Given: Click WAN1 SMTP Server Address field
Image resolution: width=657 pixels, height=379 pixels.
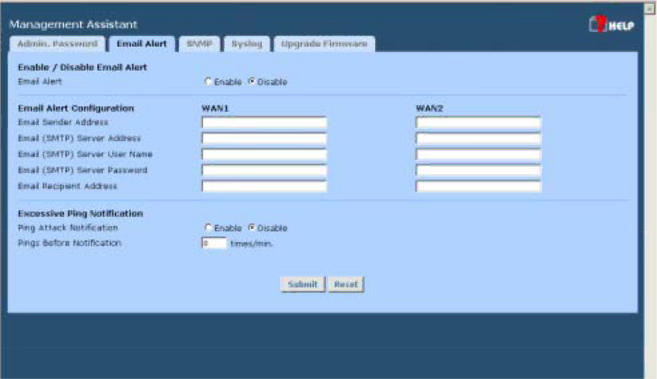Looking at the screenshot, I should (x=264, y=138).
